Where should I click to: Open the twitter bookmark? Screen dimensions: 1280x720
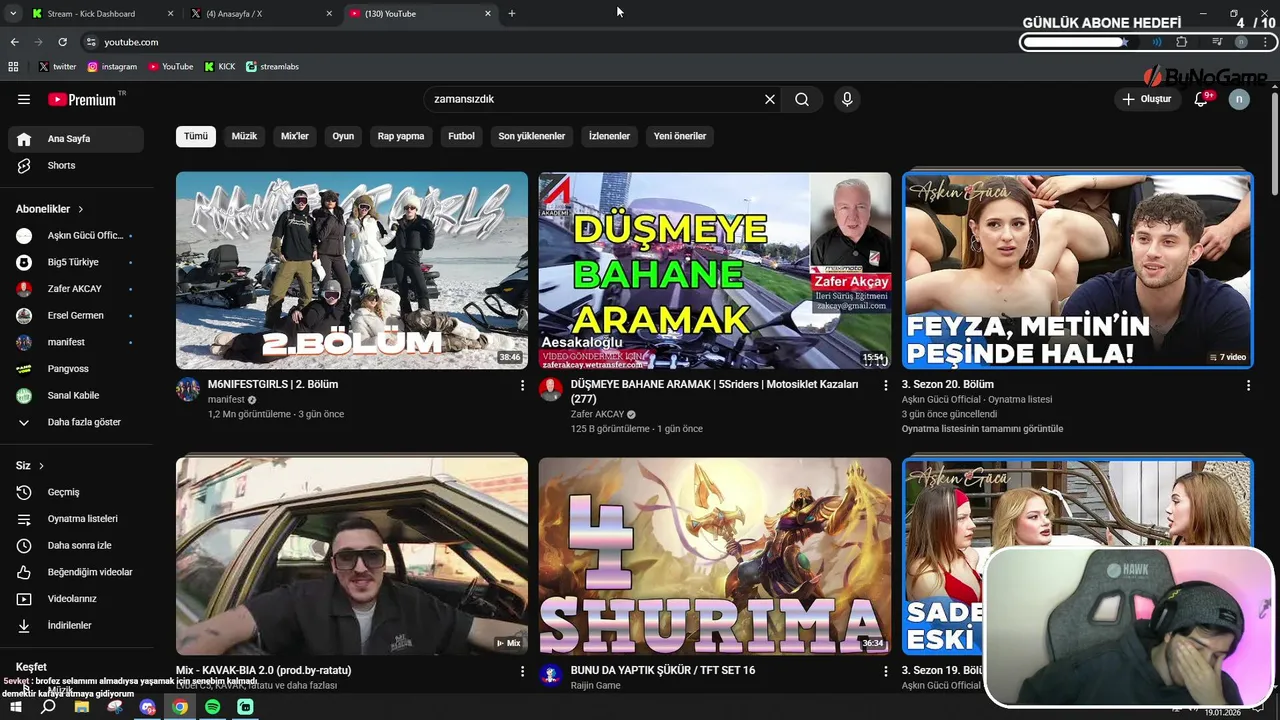(x=57, y=66)
